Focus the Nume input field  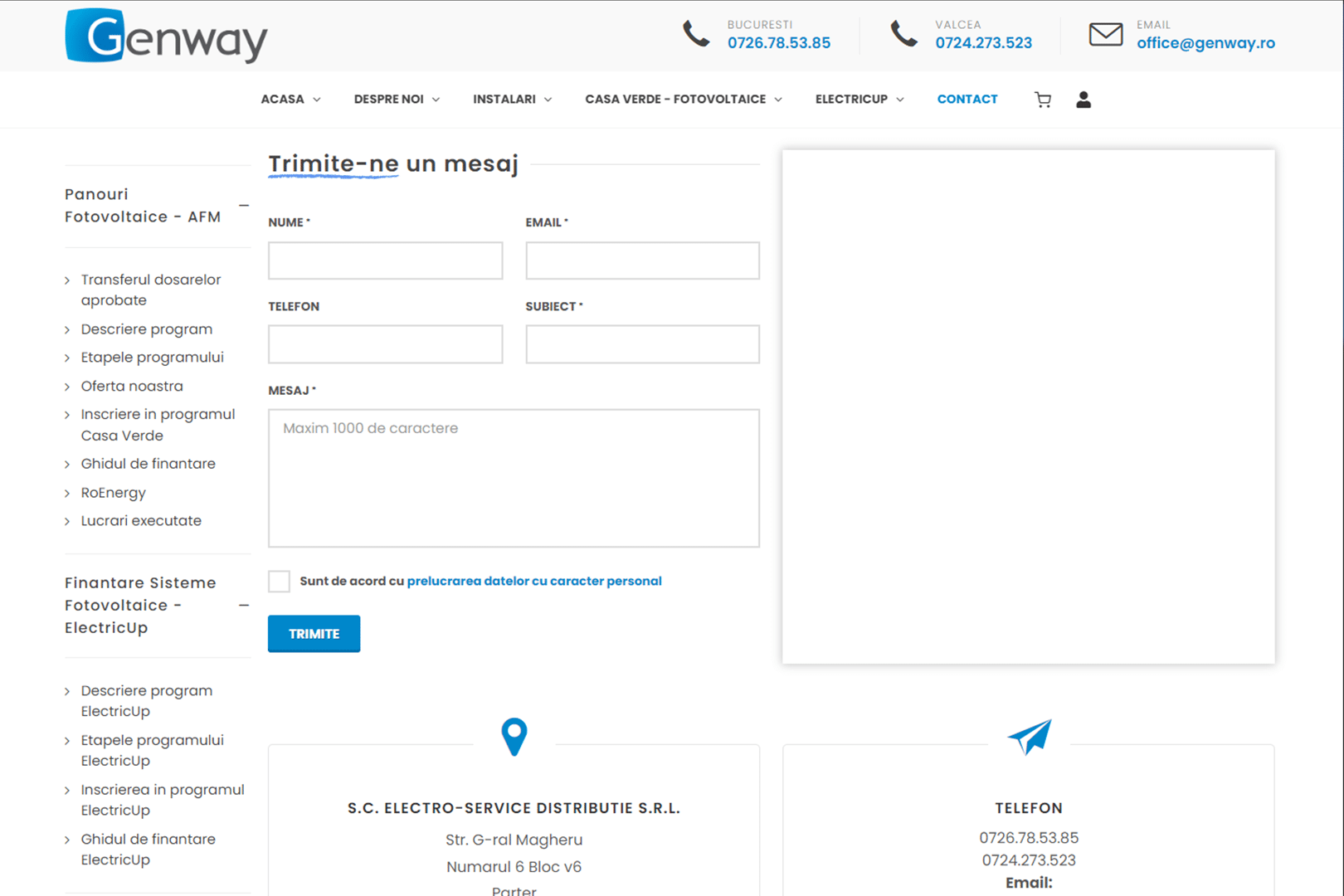click(x=385, y=261)
